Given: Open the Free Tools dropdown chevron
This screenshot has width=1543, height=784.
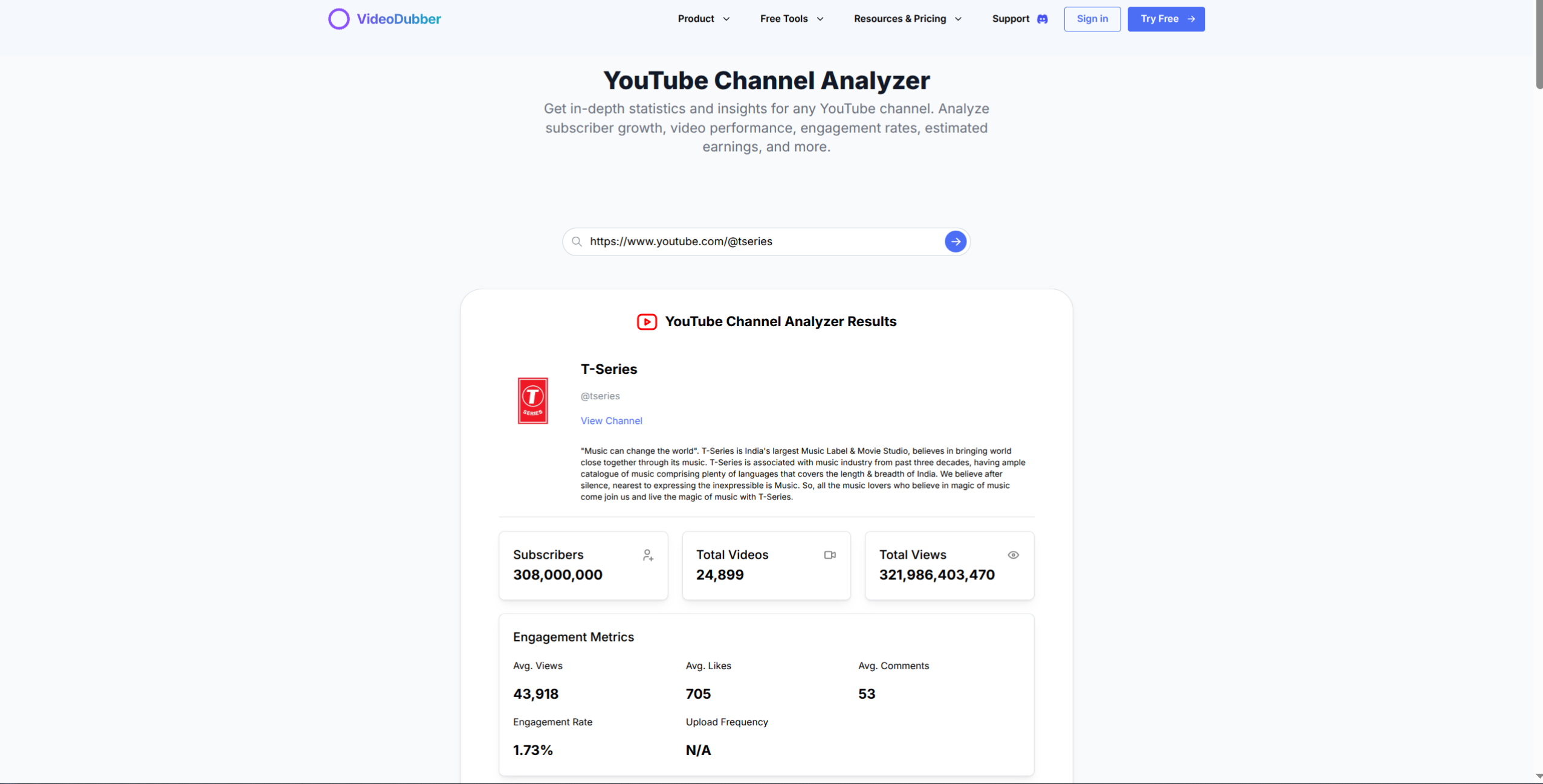Looking at the screenshot, I should coord(820,19).
